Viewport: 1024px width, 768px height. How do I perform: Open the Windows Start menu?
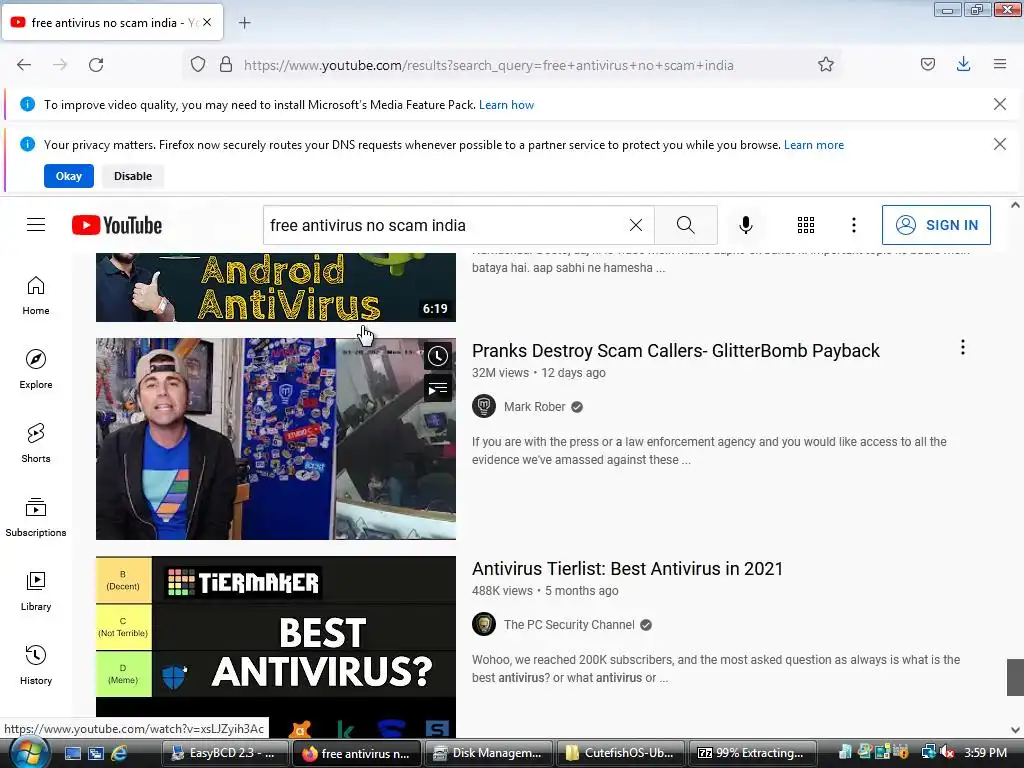[27, 753]
